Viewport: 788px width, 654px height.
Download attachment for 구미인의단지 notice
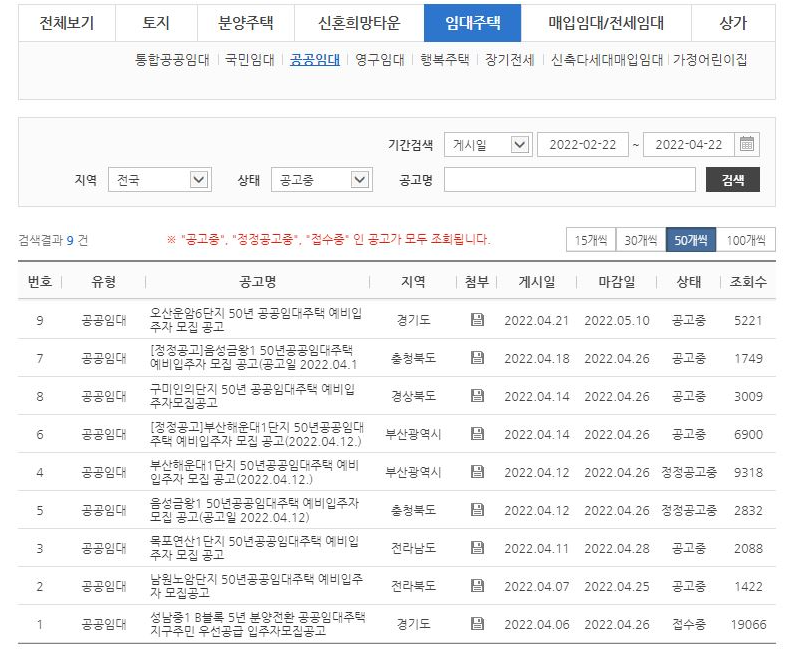pos(477,396)
